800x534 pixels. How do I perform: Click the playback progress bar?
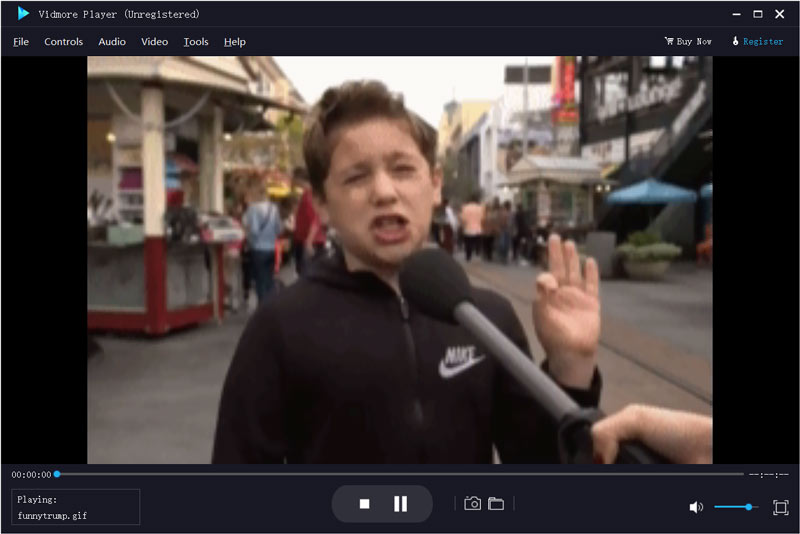click(400, 474)
